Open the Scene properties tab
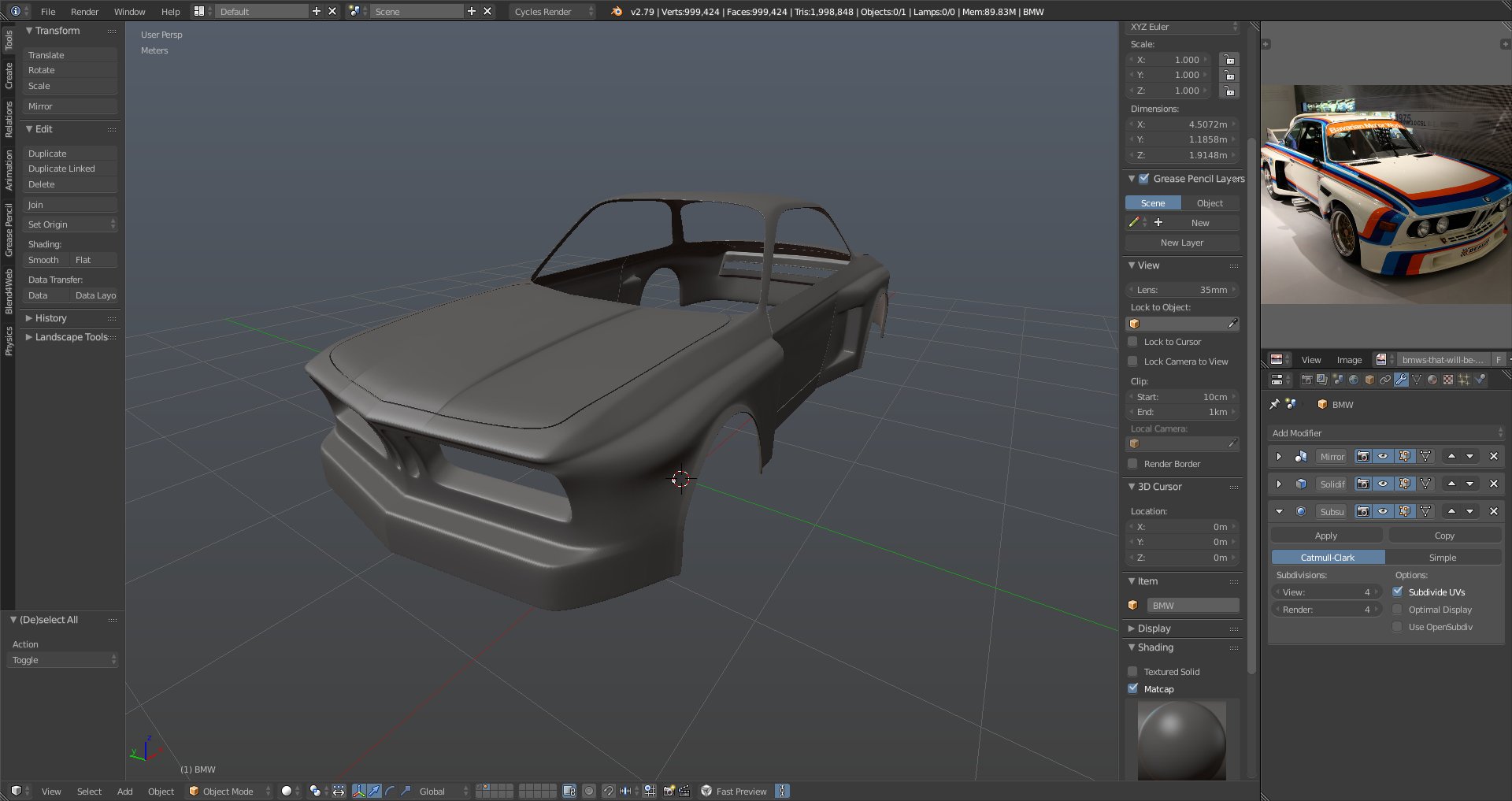 tap(1338, 380)
